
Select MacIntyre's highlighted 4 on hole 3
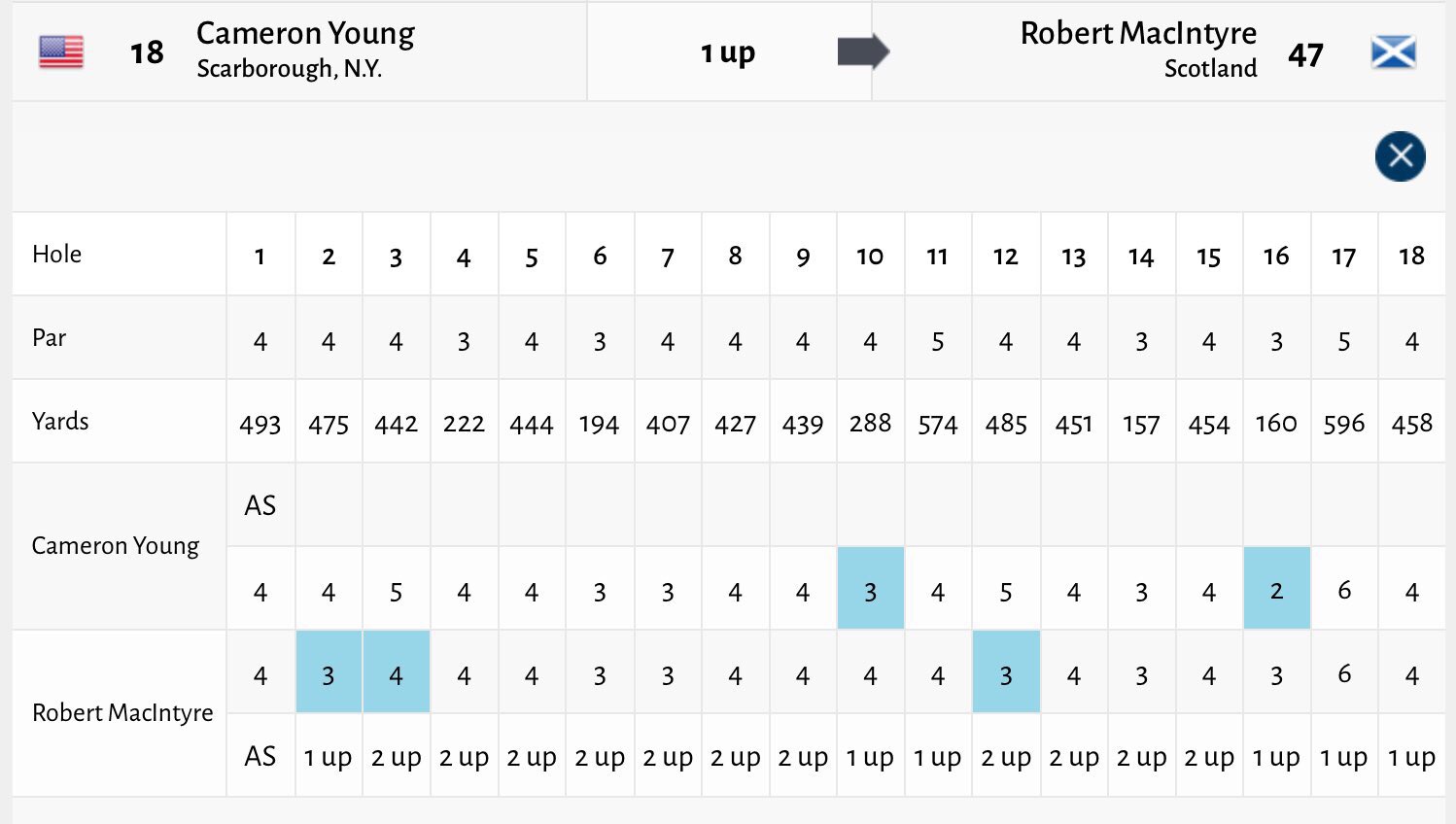click(396, 672)
